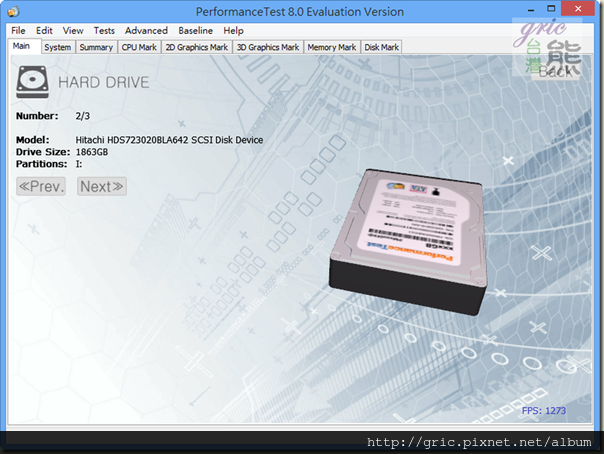Click the Back button
The height and width of the screenshot is (454, 604).
click(x=555, y=71)
